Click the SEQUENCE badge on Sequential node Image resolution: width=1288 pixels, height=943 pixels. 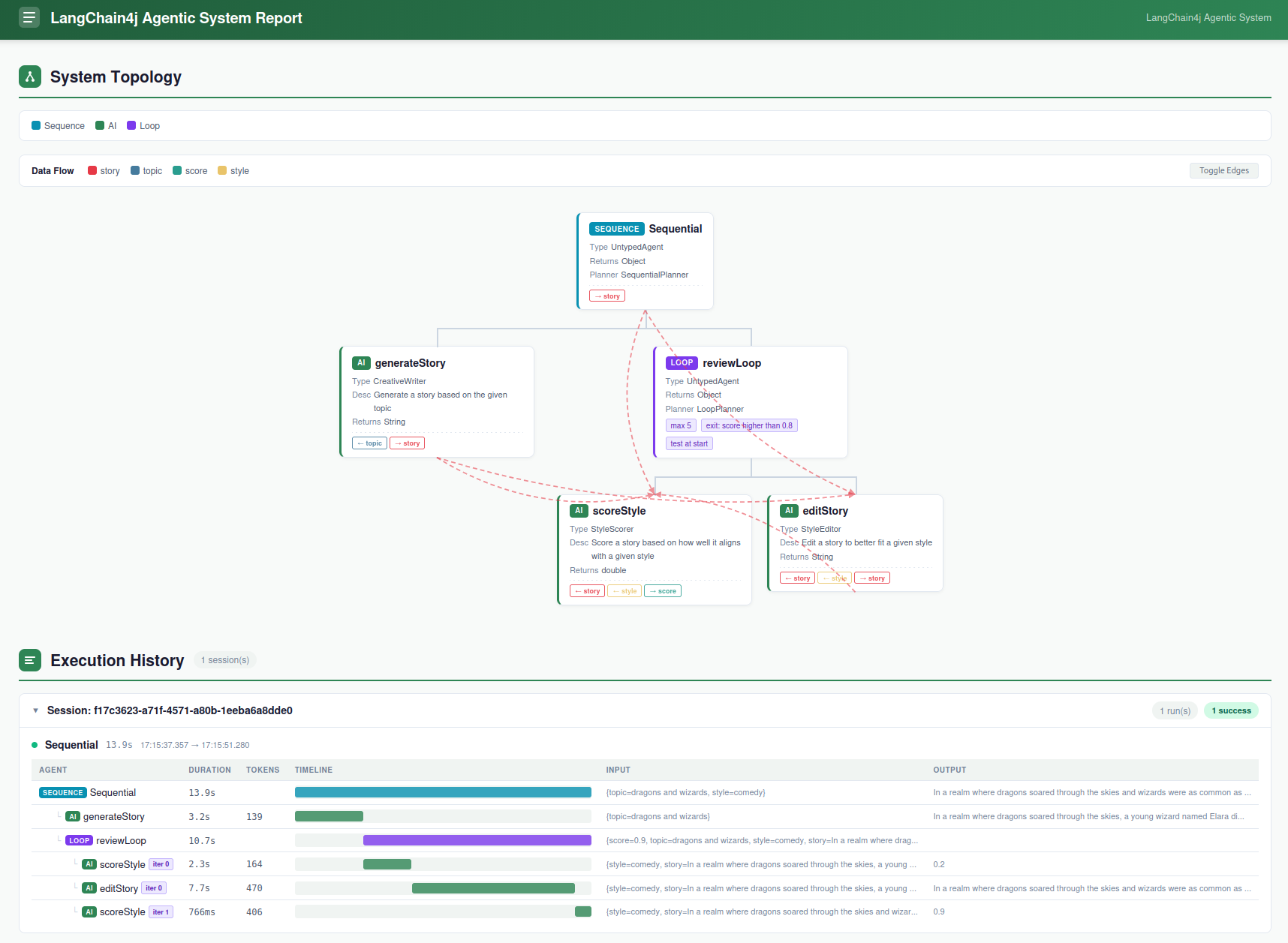[x=616, y=229]
